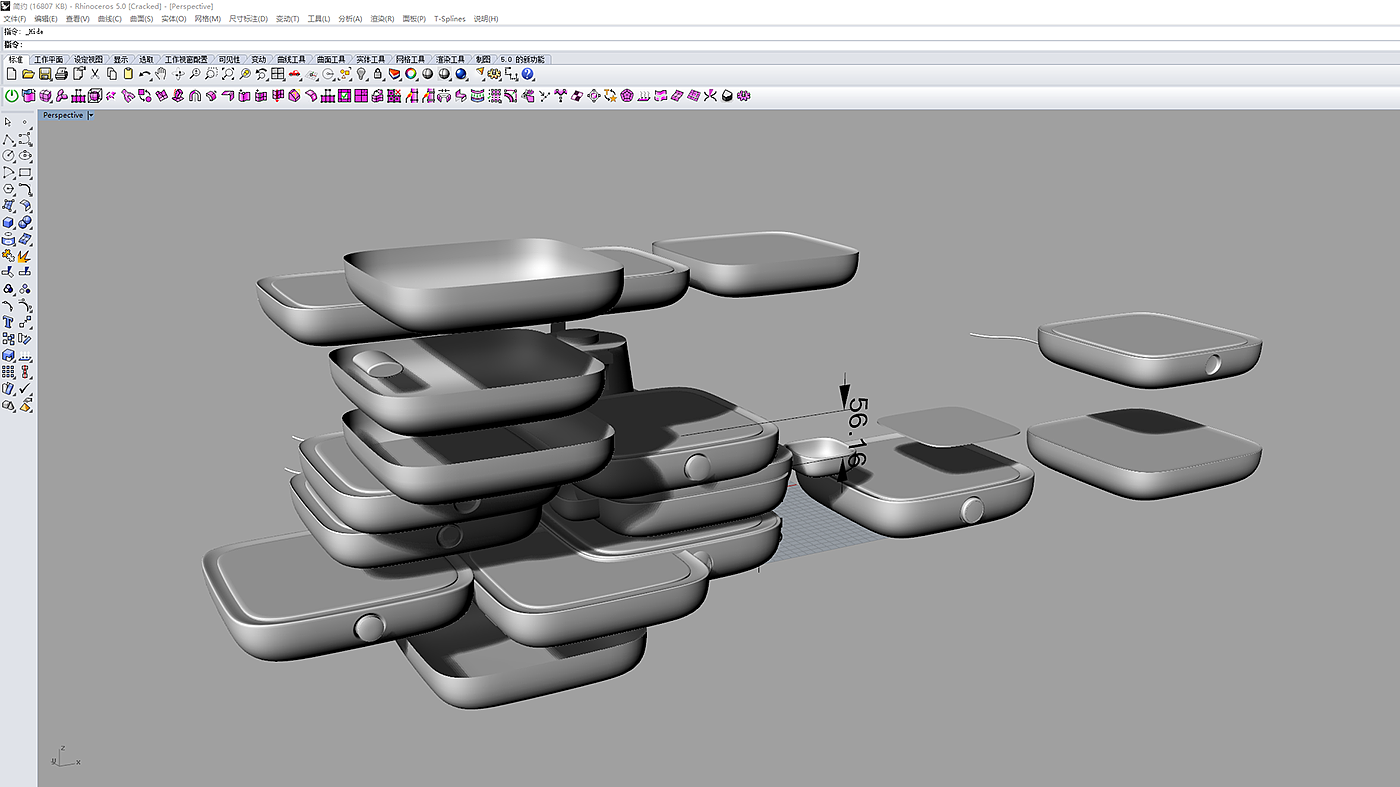Viewport: 1400px width, 787px height.
Task: Open the color wheel layer icon
Action: click(x=411, y=74)
